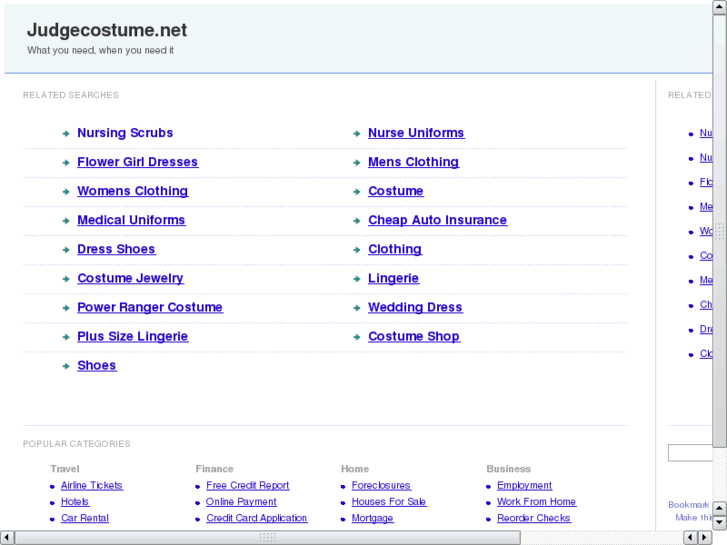Image resolution: width=727 pixels, height=545 pixels.
Task: Click the Travel category heading
Action: coord(65,469)
